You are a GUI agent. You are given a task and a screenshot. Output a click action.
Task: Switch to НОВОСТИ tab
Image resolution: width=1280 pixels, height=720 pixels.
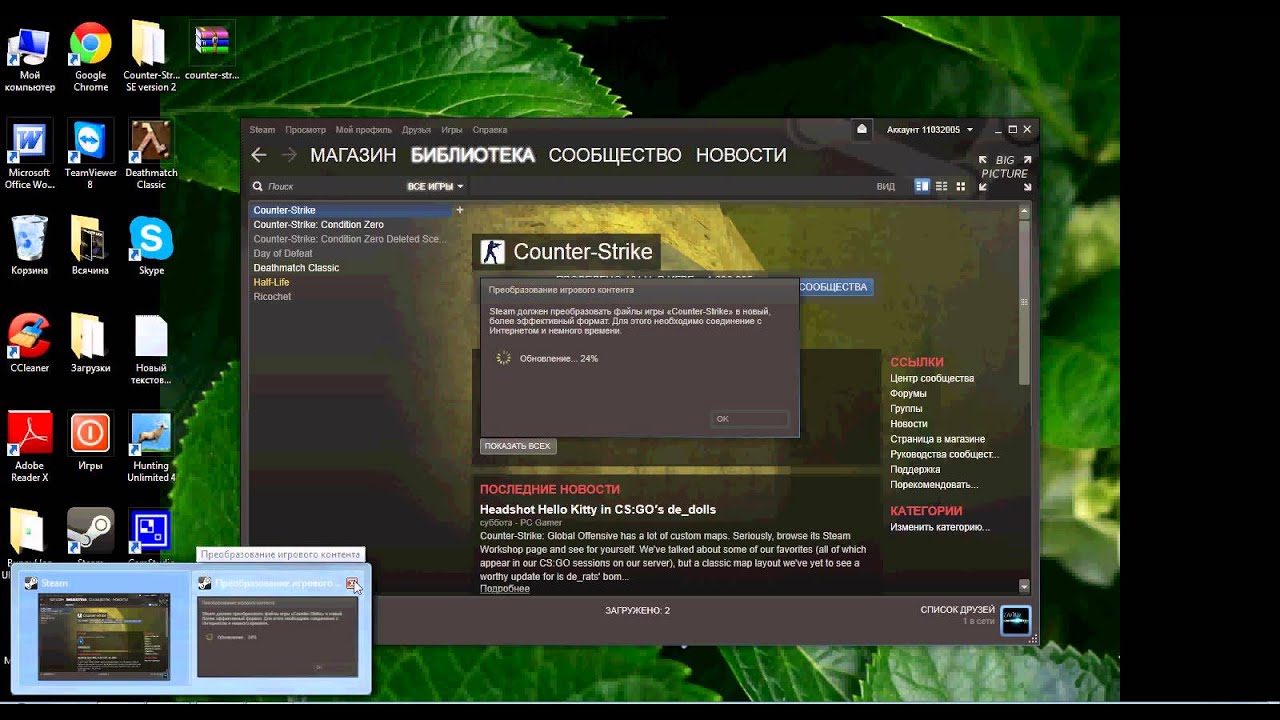click(x=741, y=155)
